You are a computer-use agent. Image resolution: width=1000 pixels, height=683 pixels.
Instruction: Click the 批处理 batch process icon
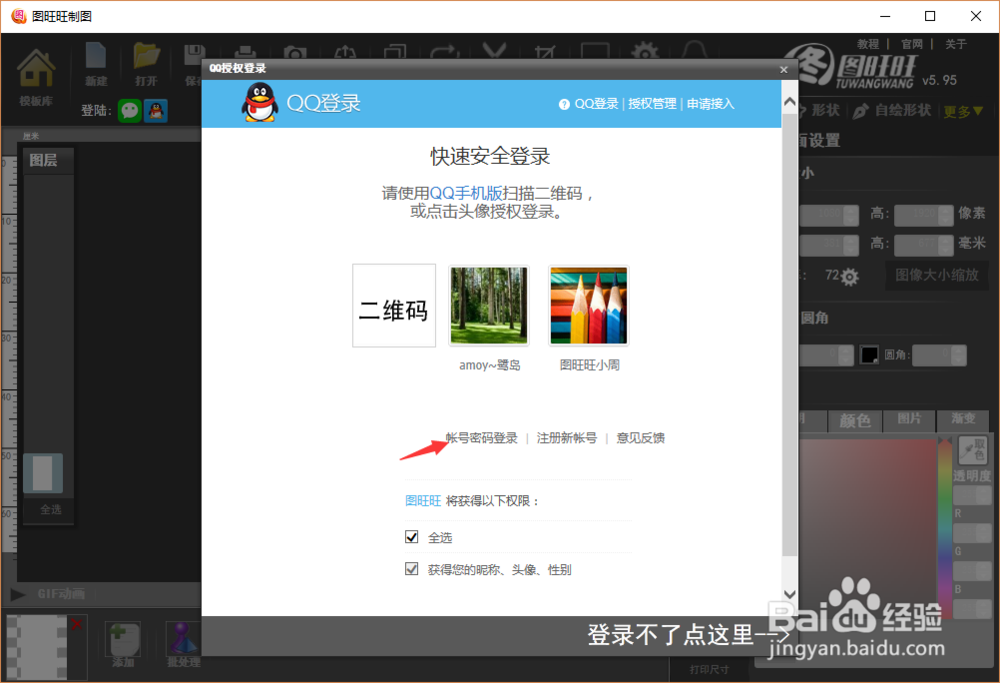(x=182, y=639)
